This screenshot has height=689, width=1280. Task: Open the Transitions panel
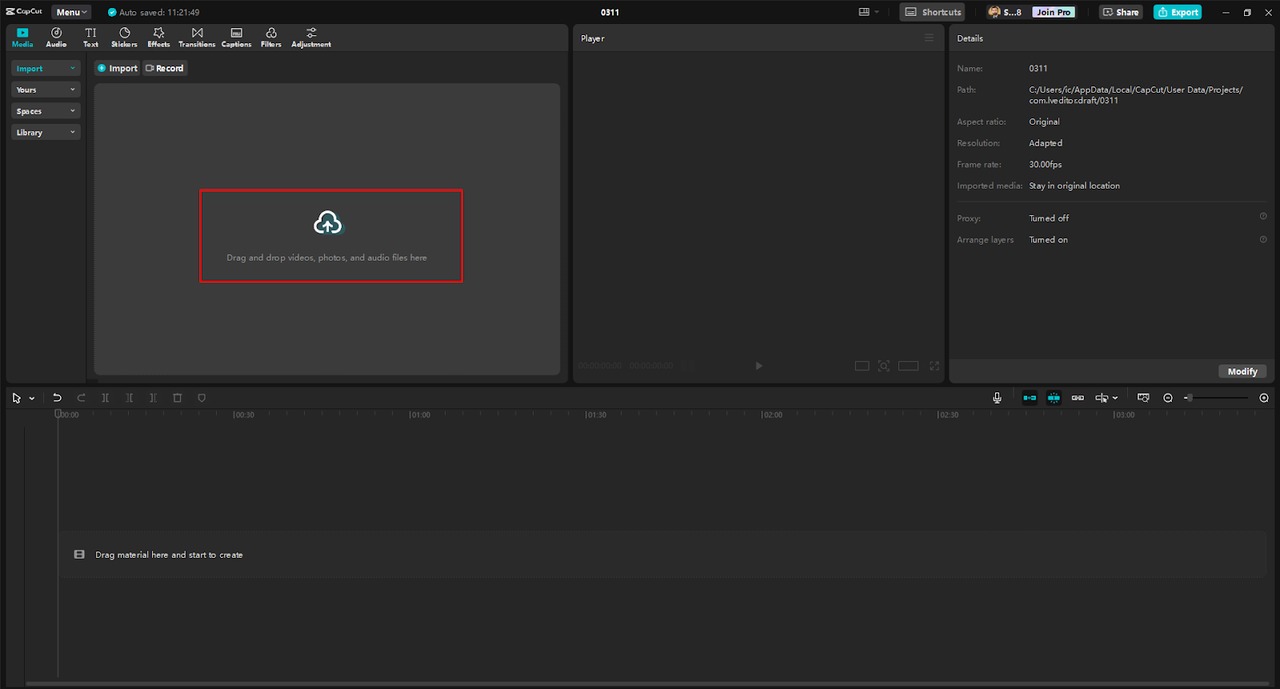pyautogui.click(x=197, y=38)
